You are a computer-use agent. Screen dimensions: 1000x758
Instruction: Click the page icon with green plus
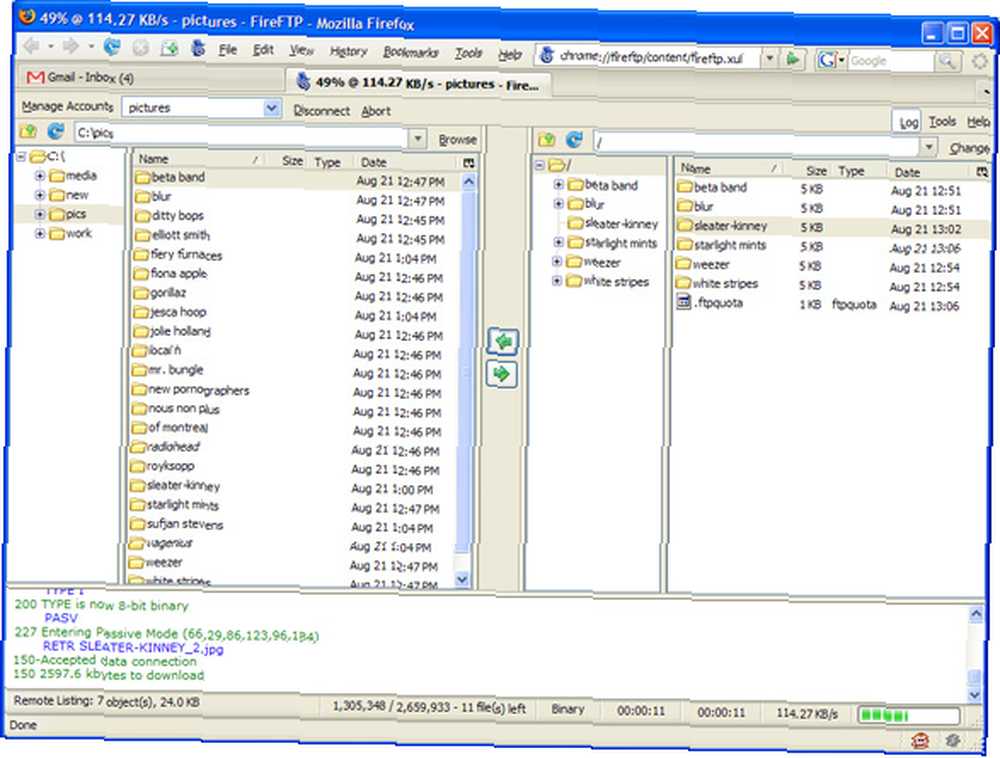[x=169, y=48]
